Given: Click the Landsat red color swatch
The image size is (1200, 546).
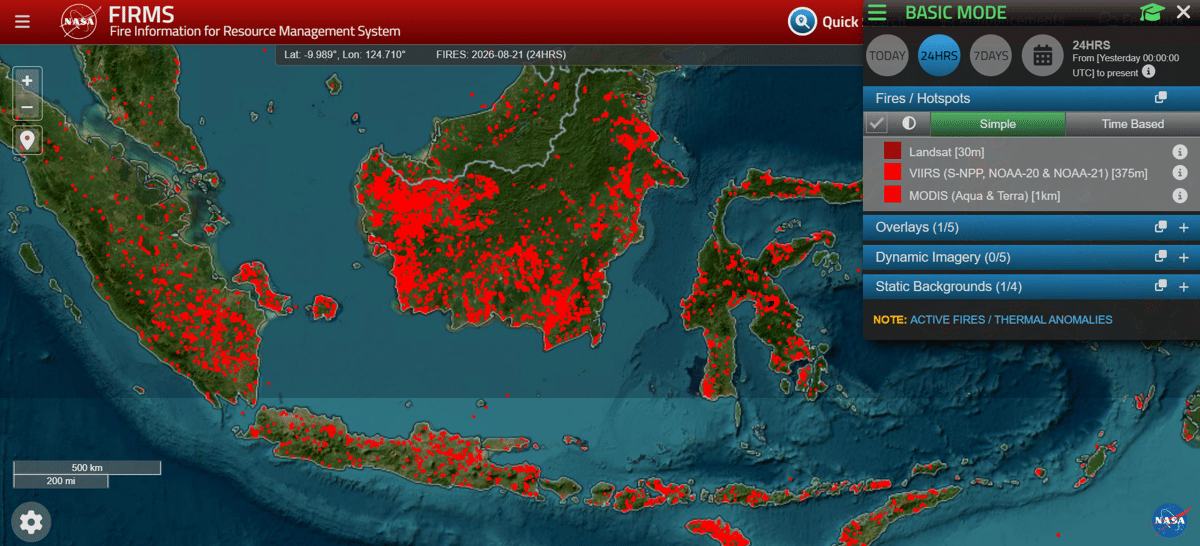Looking at the screenshot, I should [893, 151].
